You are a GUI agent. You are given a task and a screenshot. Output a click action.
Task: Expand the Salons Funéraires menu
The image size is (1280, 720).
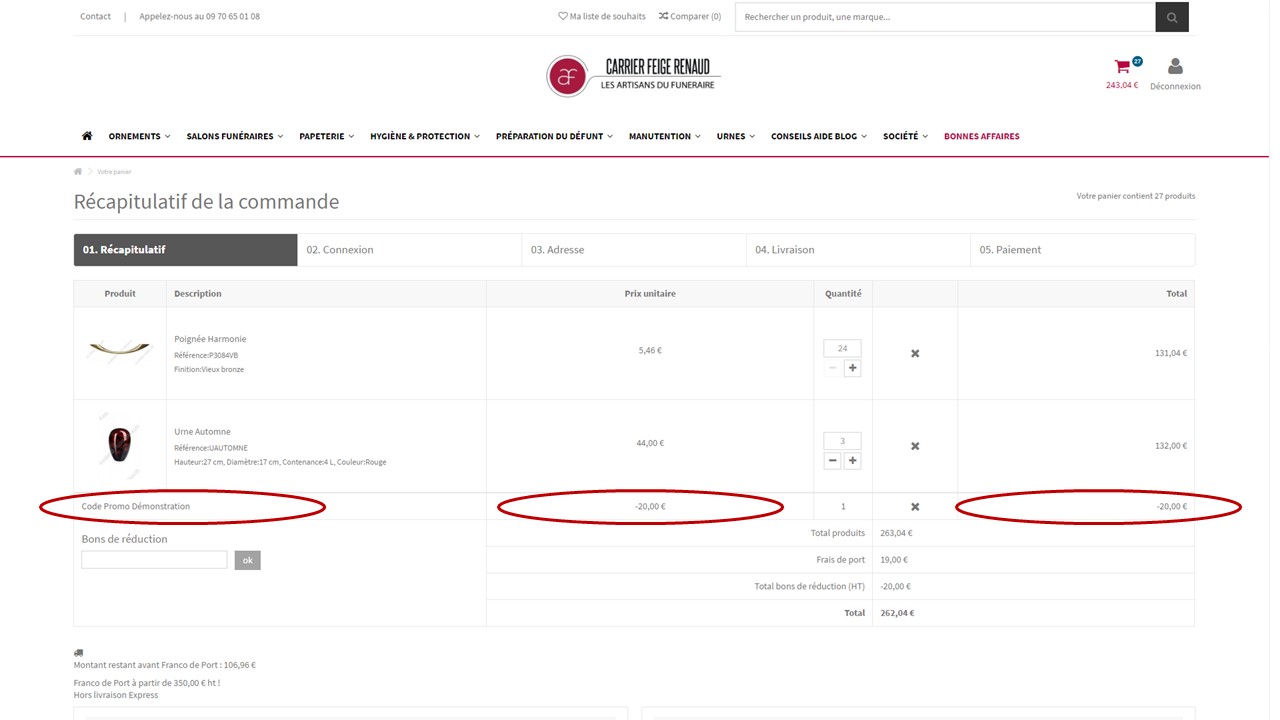pyautogui.click(x=235, y=136)
